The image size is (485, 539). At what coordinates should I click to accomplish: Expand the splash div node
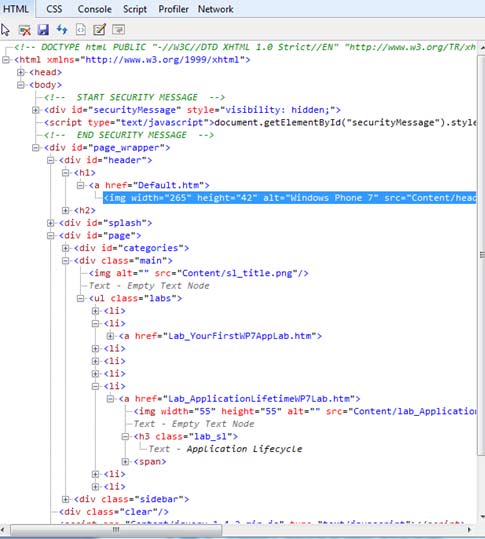(51, 223)
